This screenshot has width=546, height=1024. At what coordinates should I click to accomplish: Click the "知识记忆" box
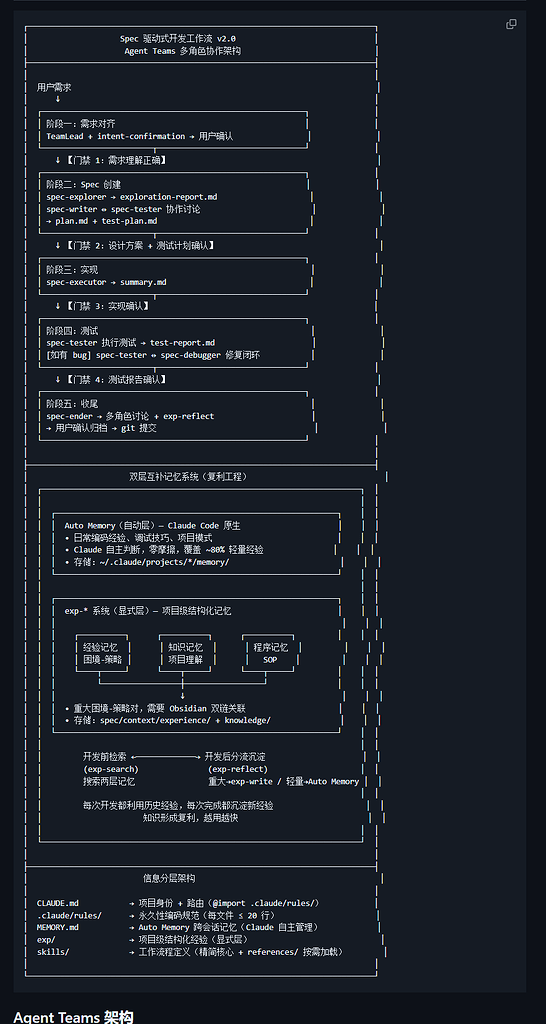(186, 654)
